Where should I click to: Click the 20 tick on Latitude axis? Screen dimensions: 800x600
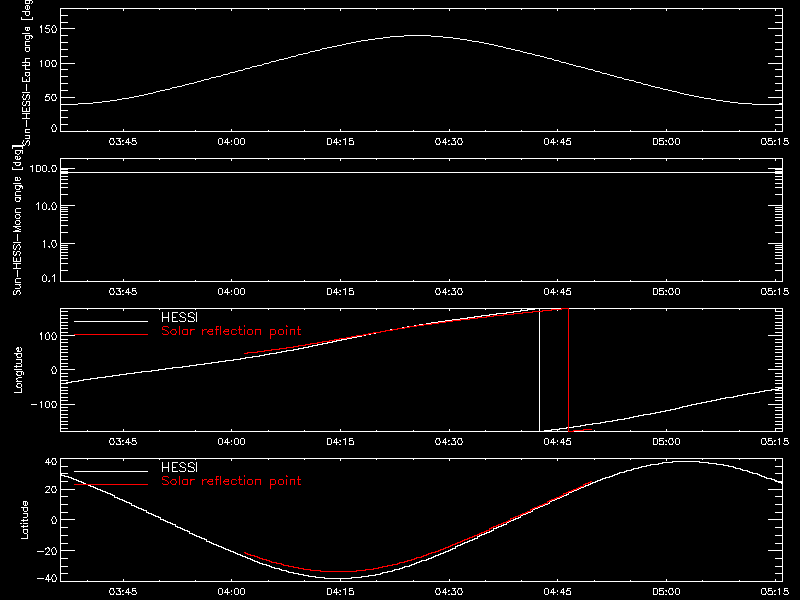tap(51, 490)
